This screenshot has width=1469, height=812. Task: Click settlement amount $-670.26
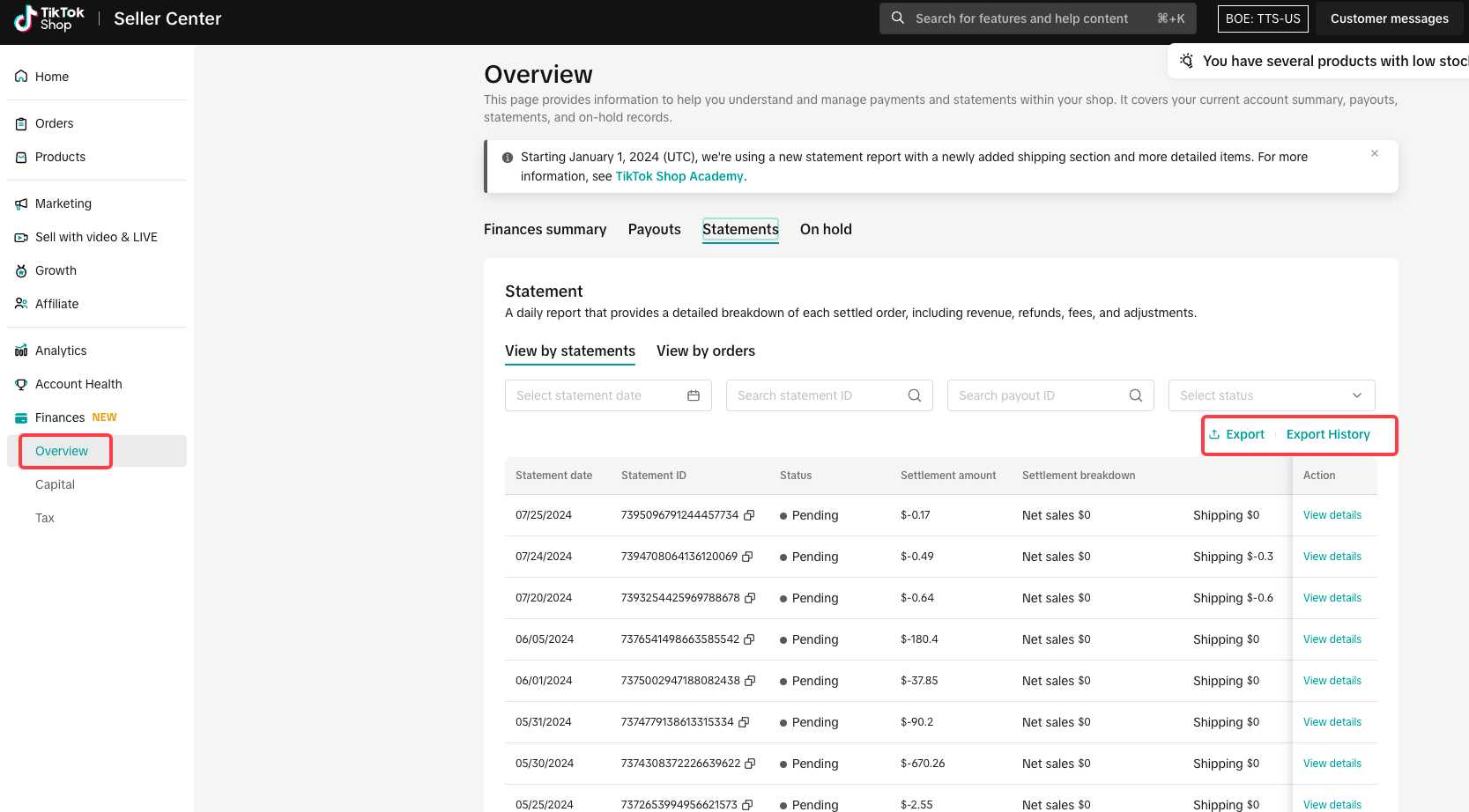923,764
